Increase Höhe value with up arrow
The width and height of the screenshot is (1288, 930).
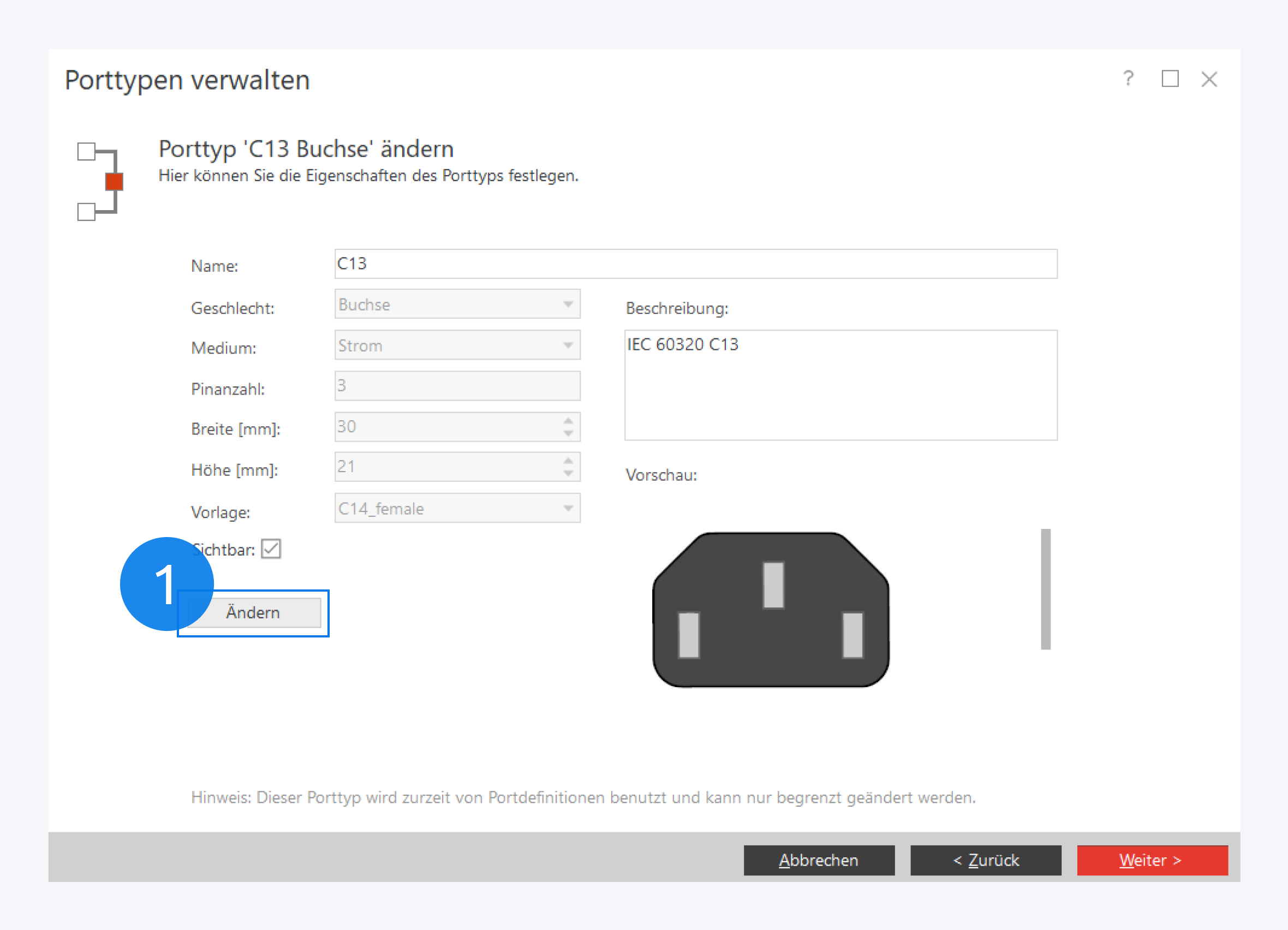point(568,461)
